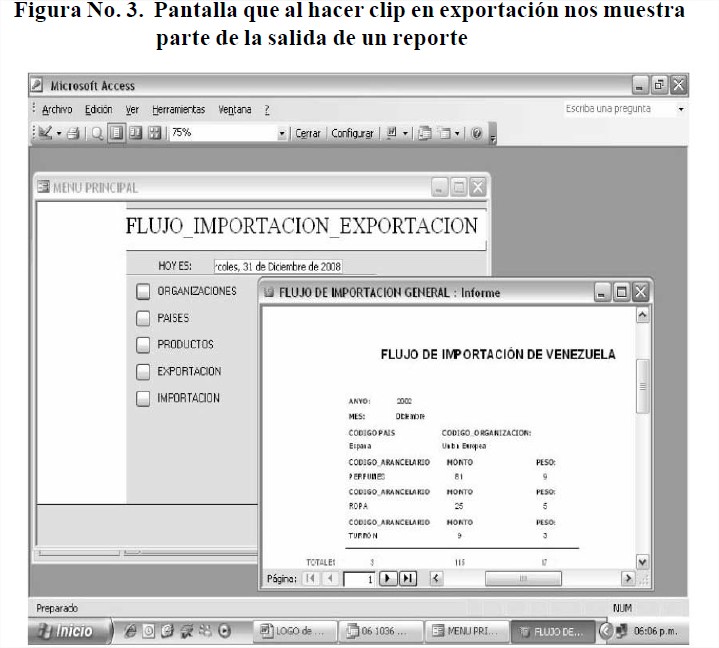The width and height of the screenshot is (719, 648).
Task: Go to next report page
Action: 388,578
